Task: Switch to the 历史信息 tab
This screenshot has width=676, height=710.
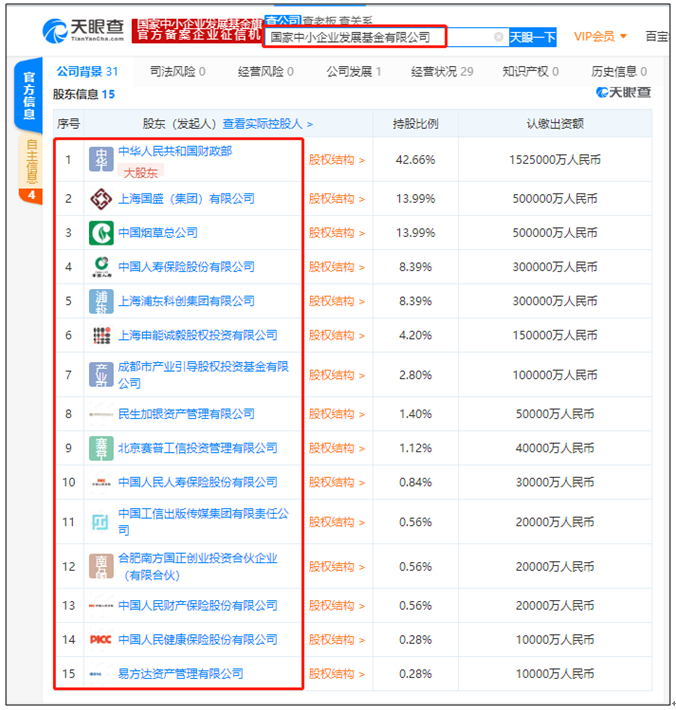Action: tap(618, 72)
